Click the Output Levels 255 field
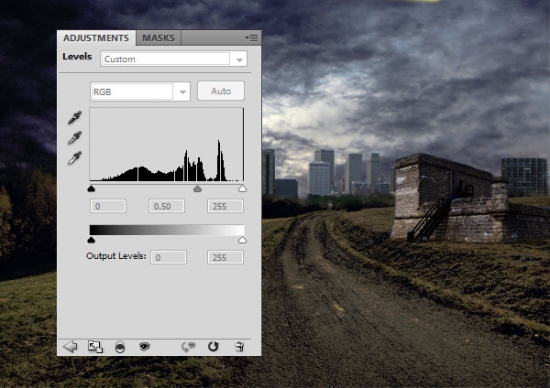Image resolution: width=550 pixels, height=388 pixels. click(x=225, y=257)
